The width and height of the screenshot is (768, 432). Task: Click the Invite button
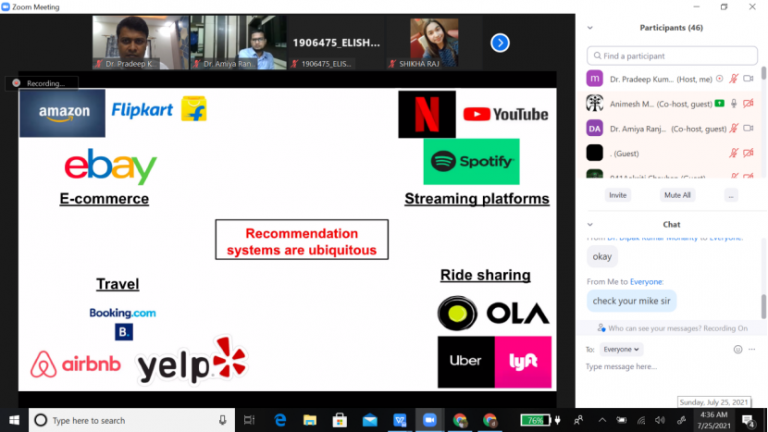(x=618, y=195)
